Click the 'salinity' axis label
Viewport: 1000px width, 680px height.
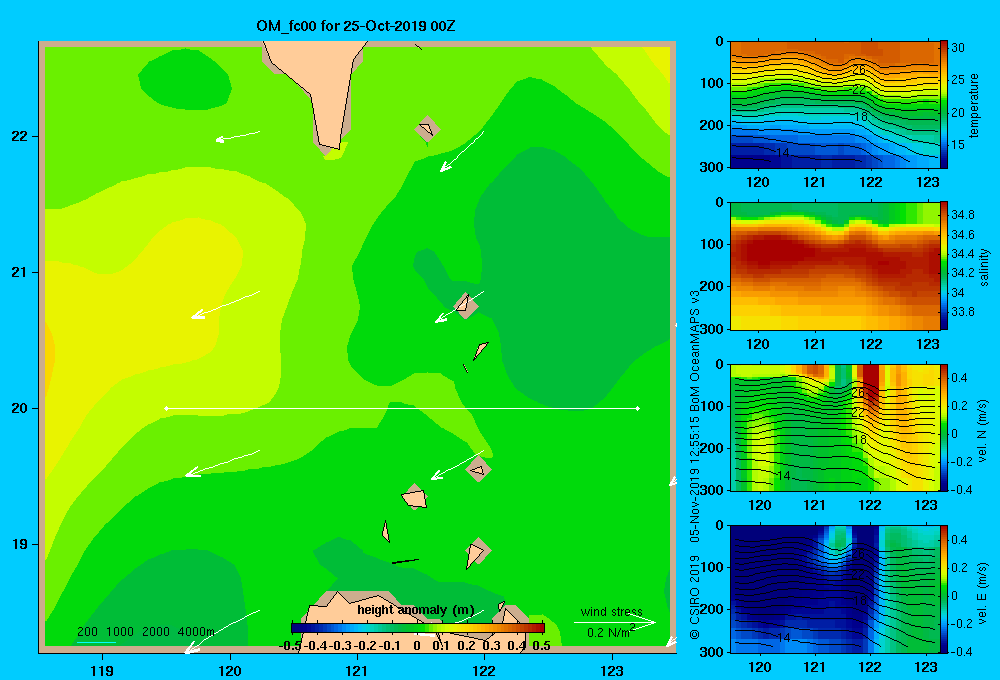point(984,267)
